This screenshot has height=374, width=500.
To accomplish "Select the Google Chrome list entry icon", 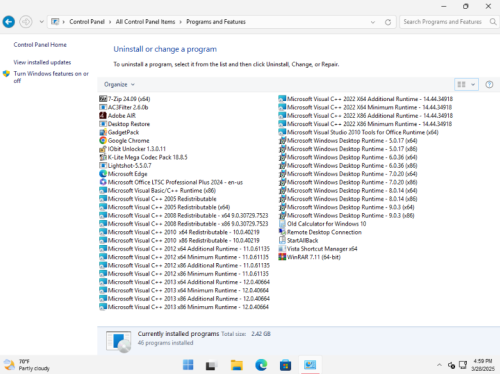I will 103,141.
